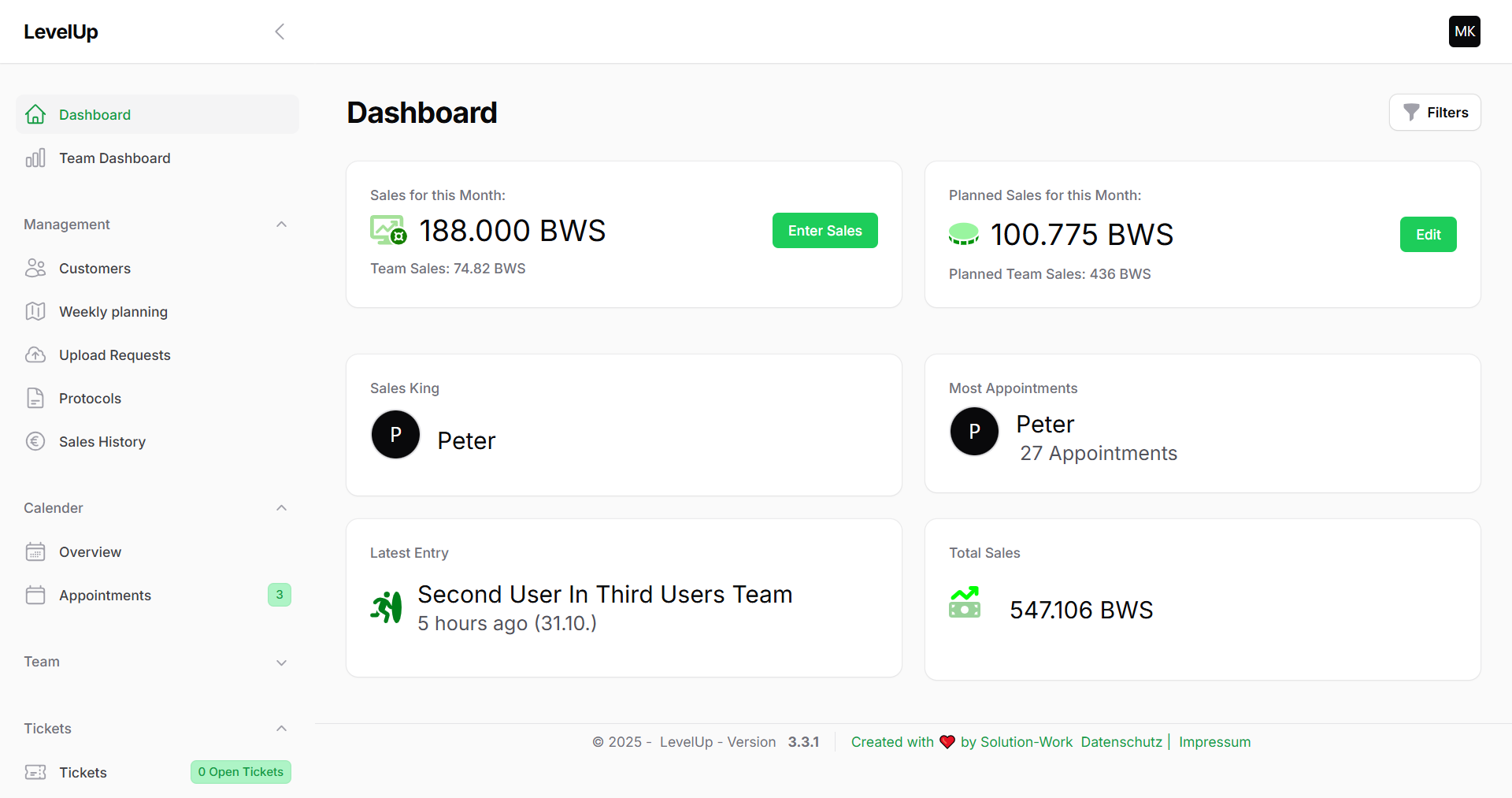Viewport: 1512px width, 798px height.
Task: Expand the Team section
Action: pyautogui.click(x=281, y=663)
